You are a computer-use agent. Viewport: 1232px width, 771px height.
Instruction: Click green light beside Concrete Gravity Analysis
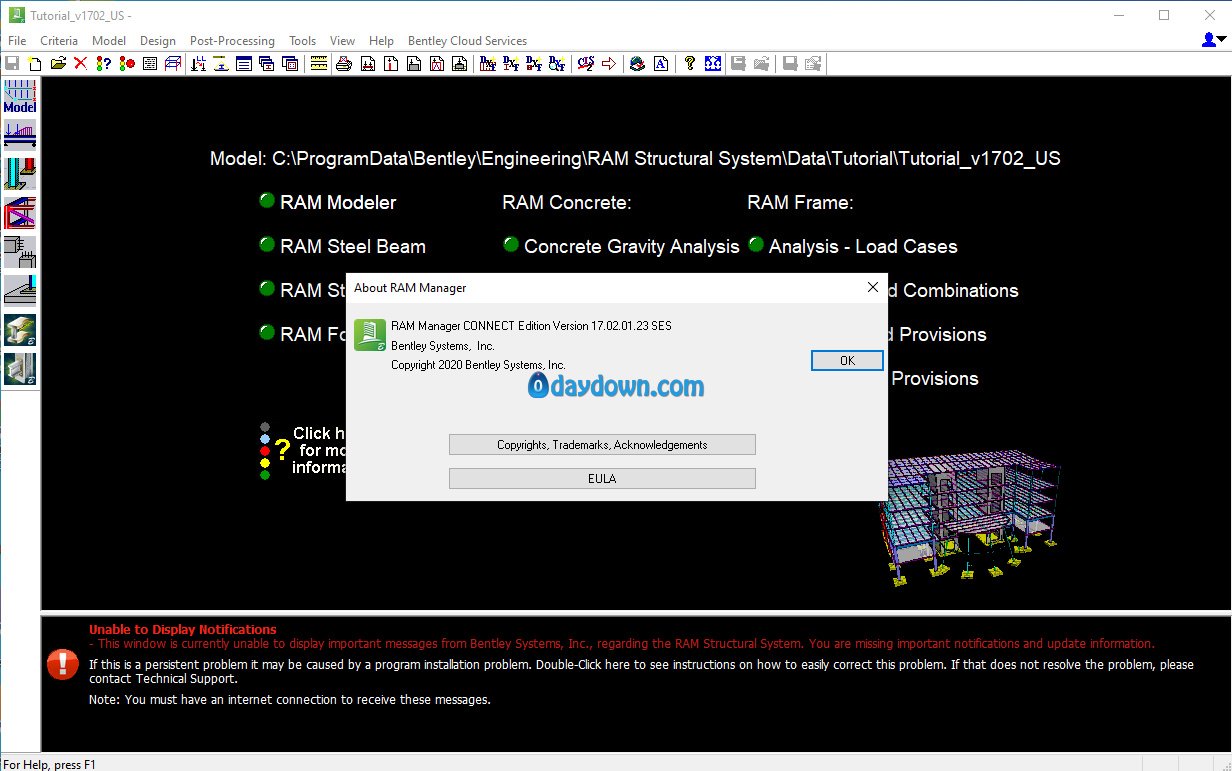[x=511, y=244]
